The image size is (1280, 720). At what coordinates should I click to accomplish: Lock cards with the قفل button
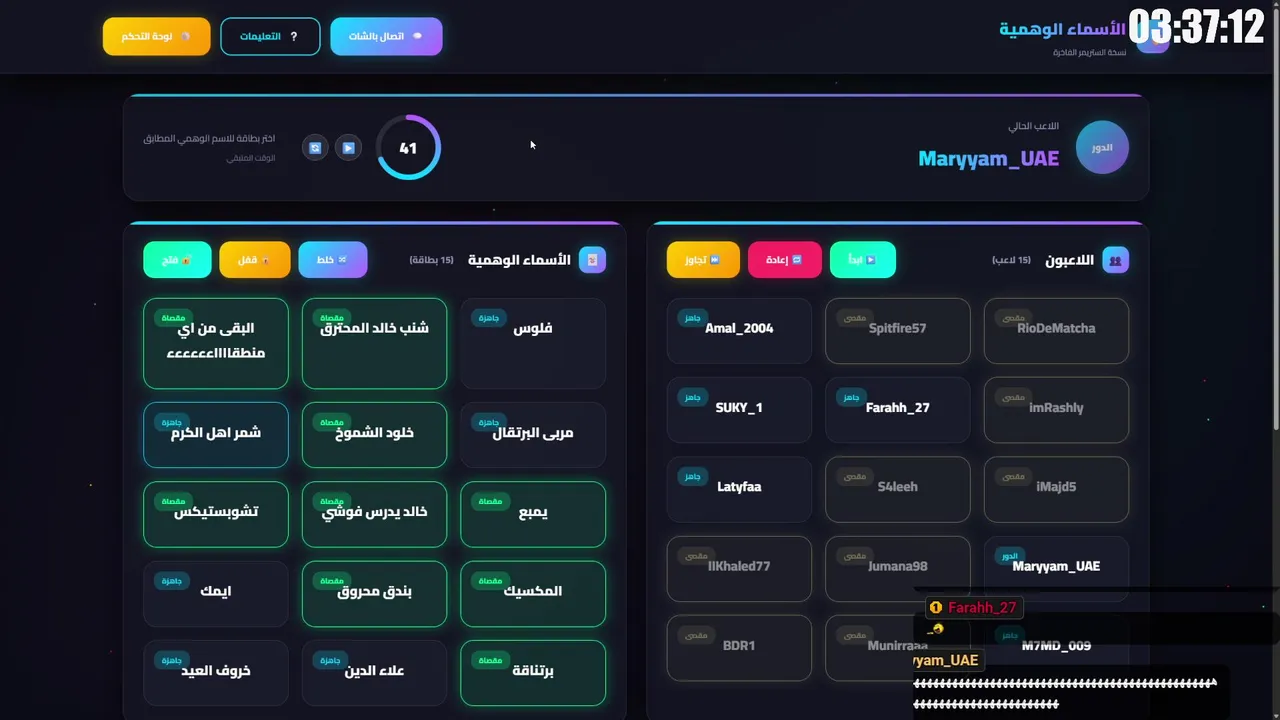coord(254,260)
